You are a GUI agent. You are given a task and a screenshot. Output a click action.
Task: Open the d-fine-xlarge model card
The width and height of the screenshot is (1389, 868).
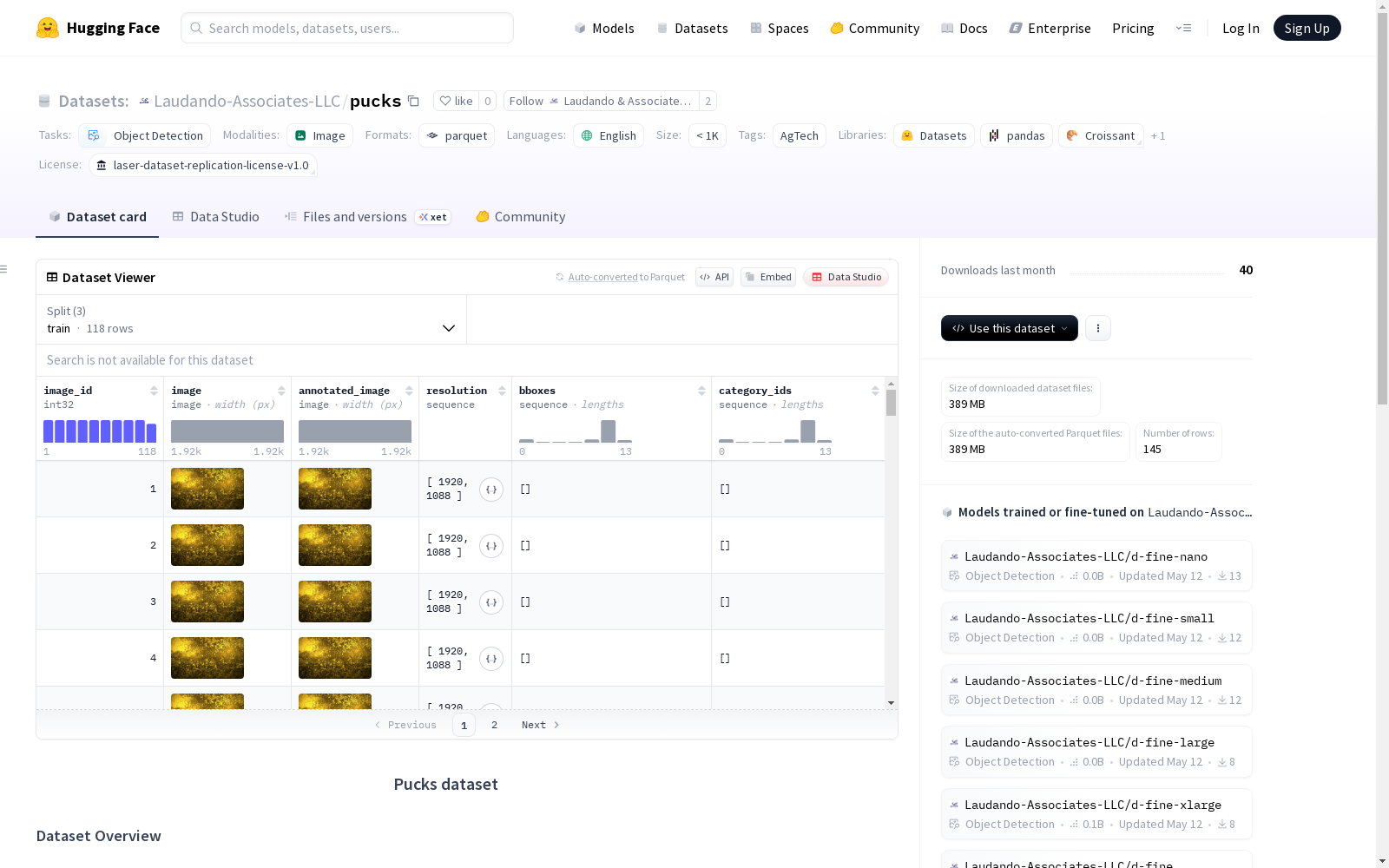[x=1096, y=814]
